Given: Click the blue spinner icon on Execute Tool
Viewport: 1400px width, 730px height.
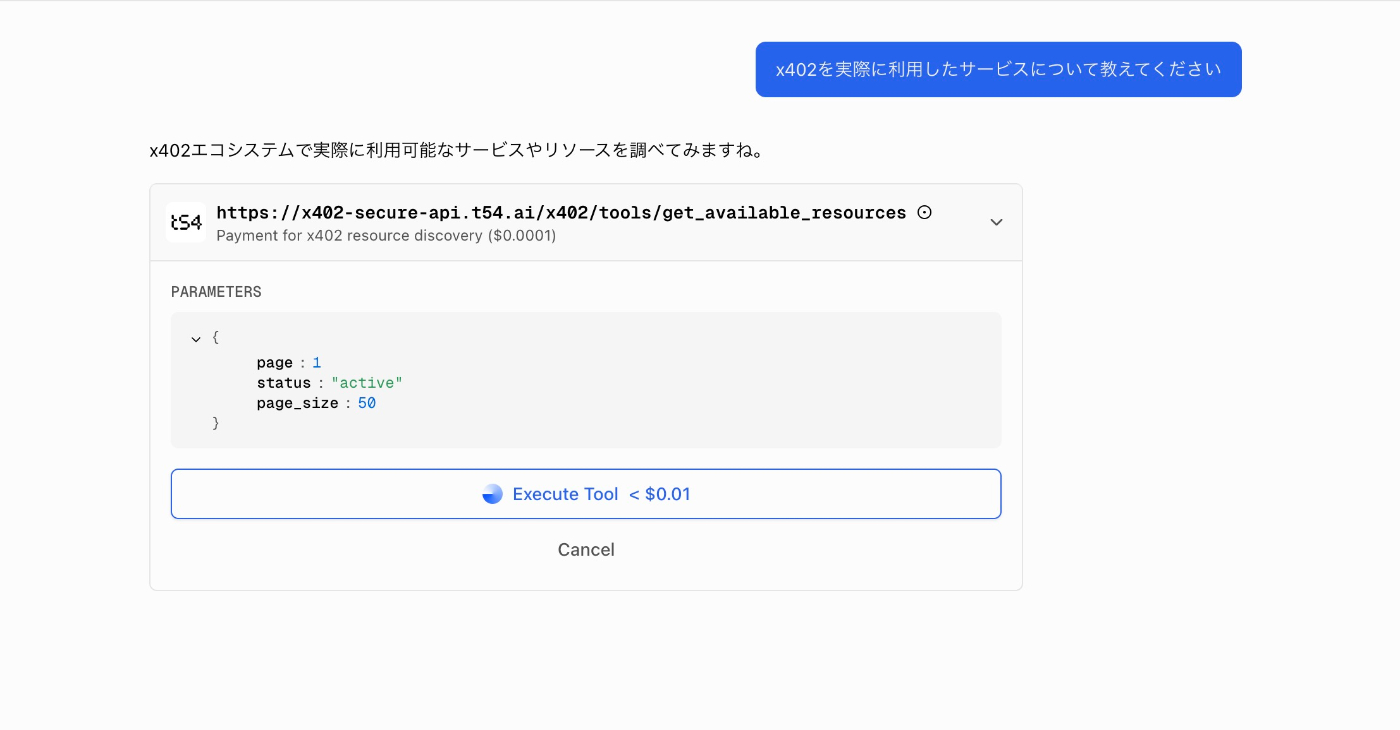Looking at the screenshot, I should 492,494.
